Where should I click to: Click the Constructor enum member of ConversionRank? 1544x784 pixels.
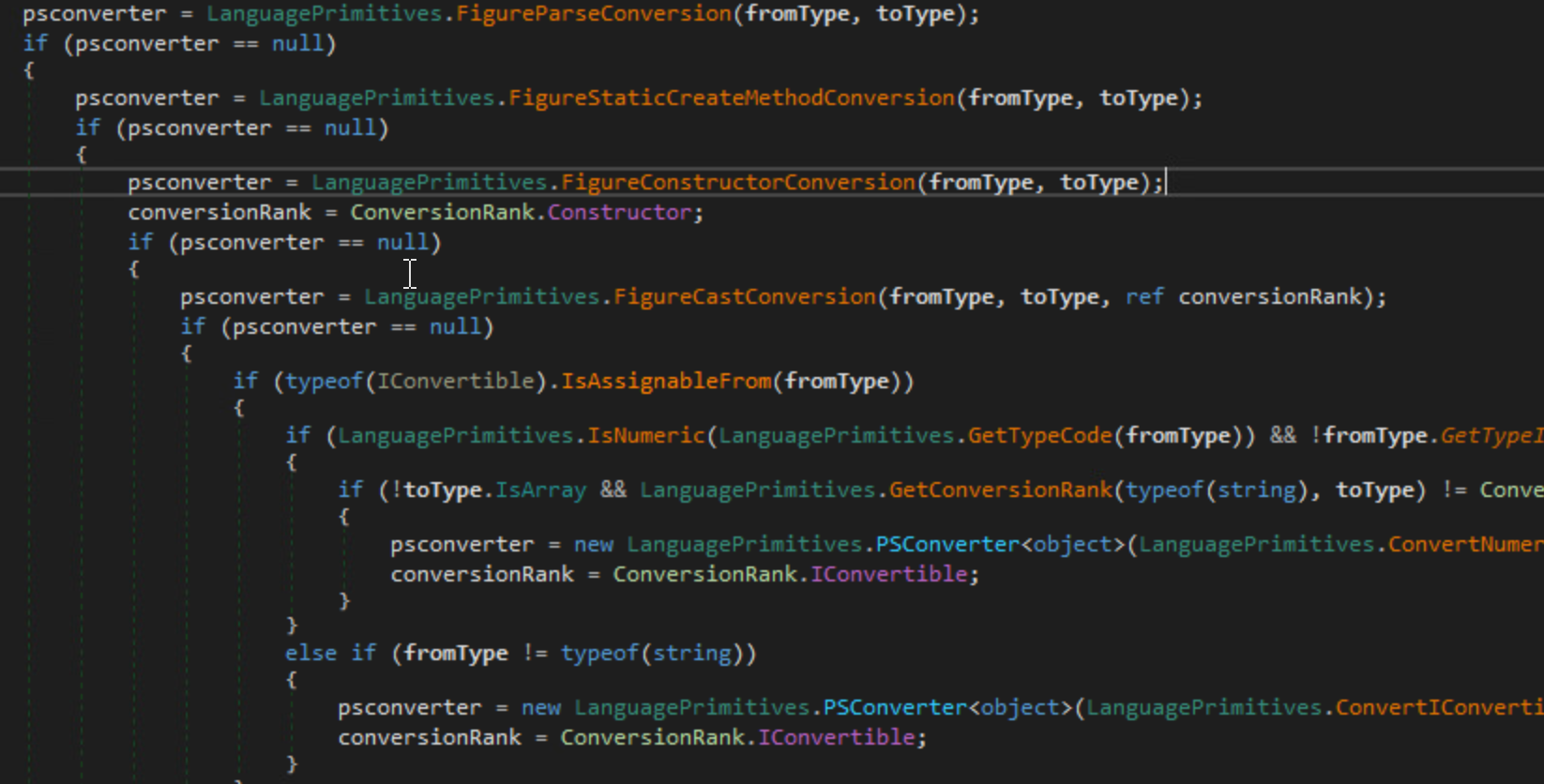click(619, 213)
